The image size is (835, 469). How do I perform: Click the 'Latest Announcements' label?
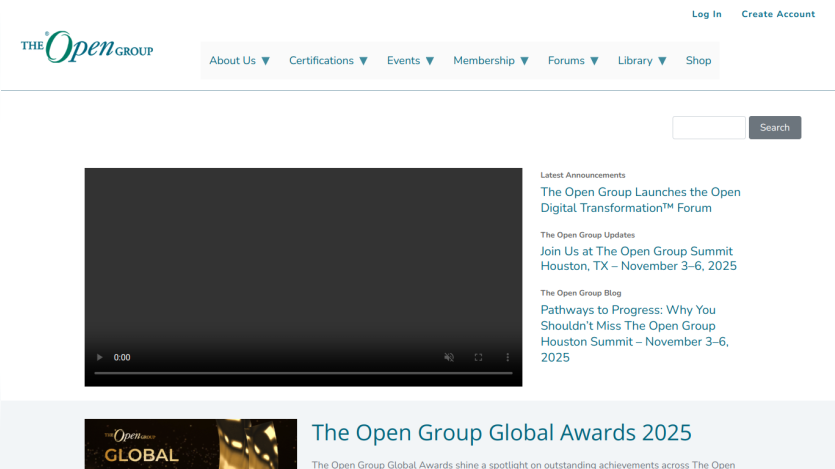583,175
